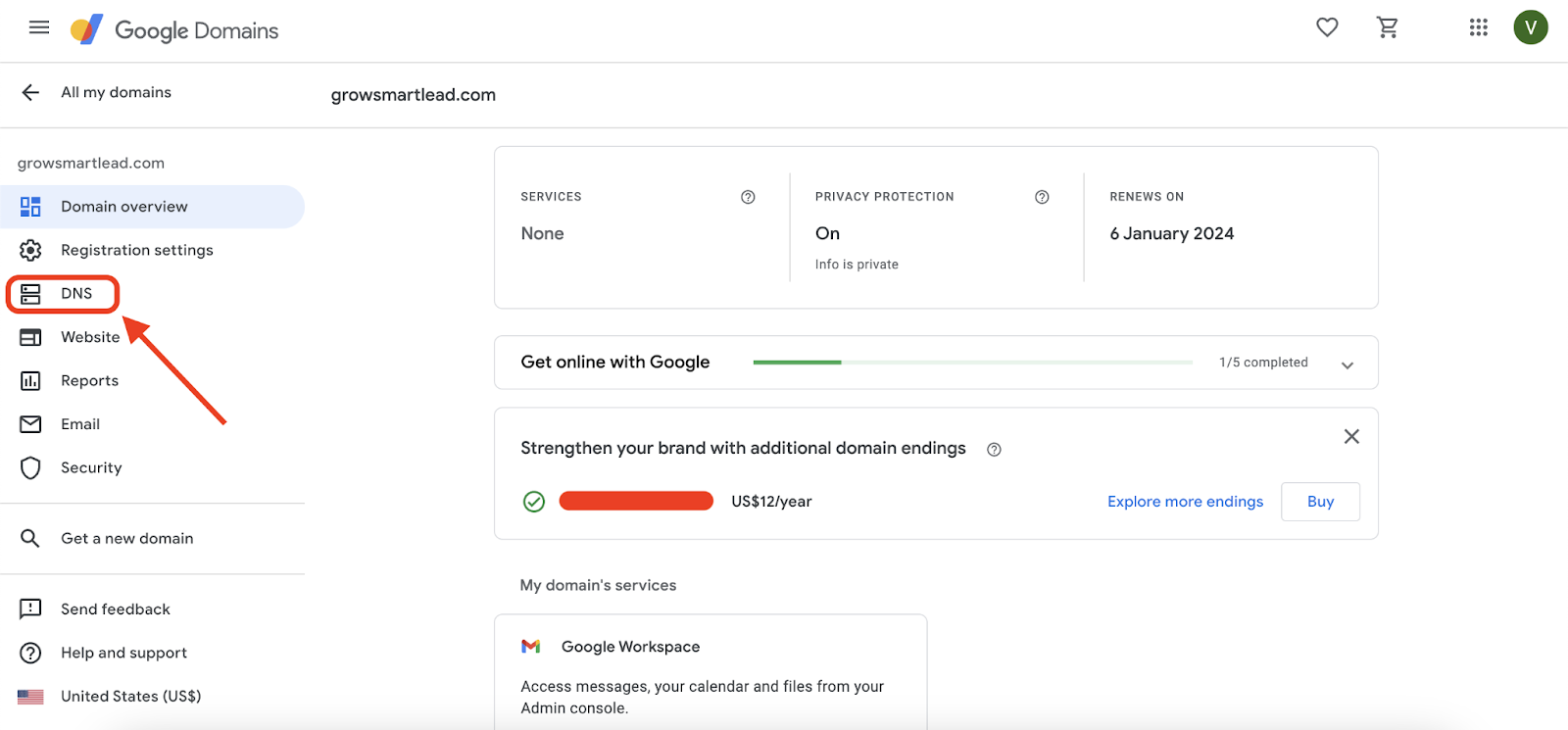Expand the Get online with Google section
1568x730 pixels.
[1347, 365]
